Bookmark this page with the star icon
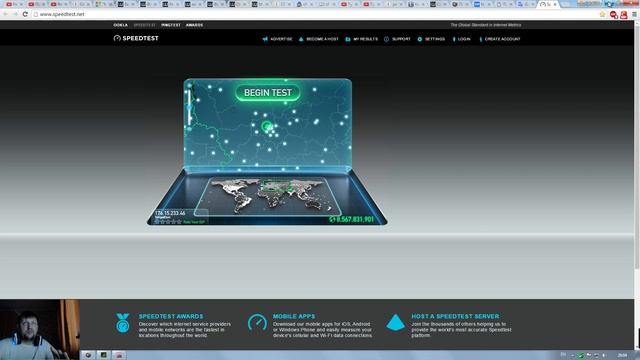Screen dimensions: 640x360 pos(602,14)
